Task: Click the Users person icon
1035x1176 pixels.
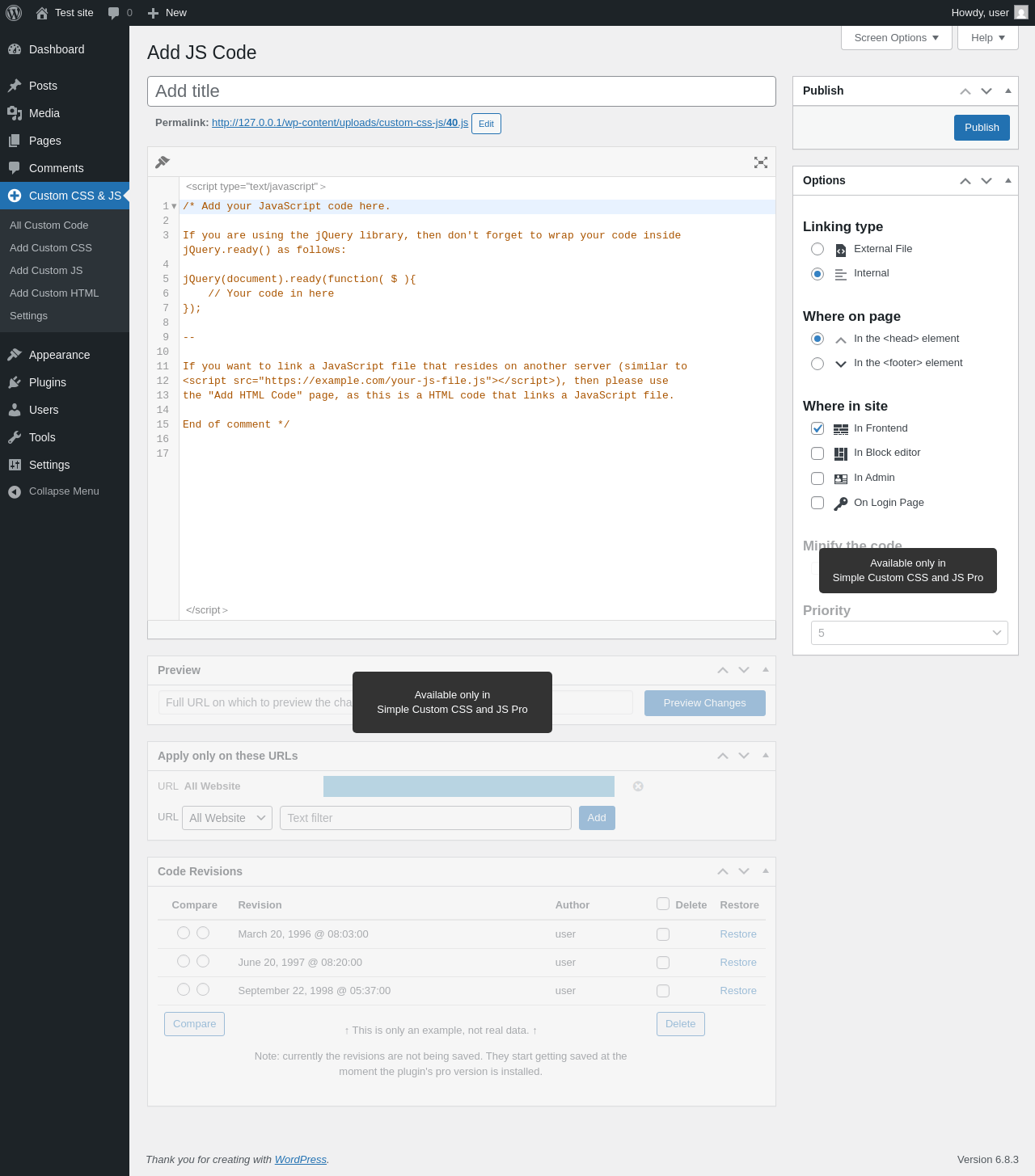Action: 15,410
